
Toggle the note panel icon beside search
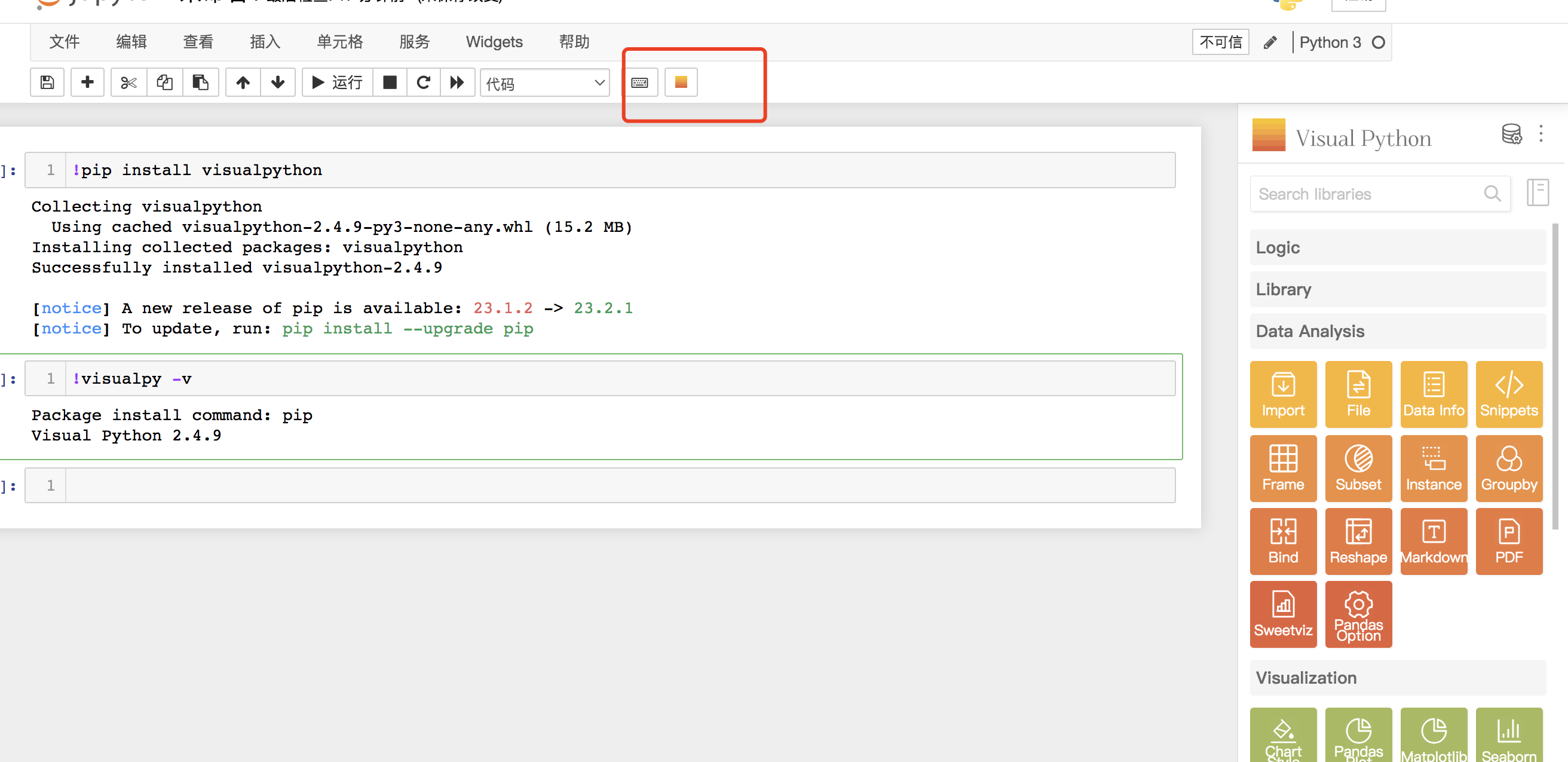point(1538,193)
